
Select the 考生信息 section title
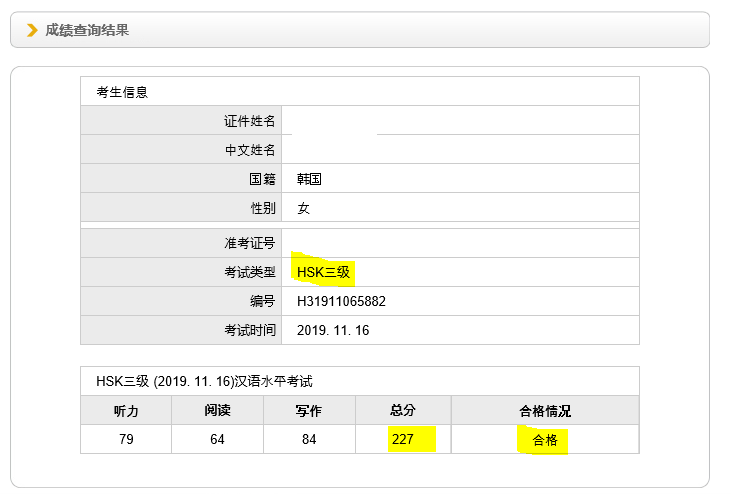[122, 92]
